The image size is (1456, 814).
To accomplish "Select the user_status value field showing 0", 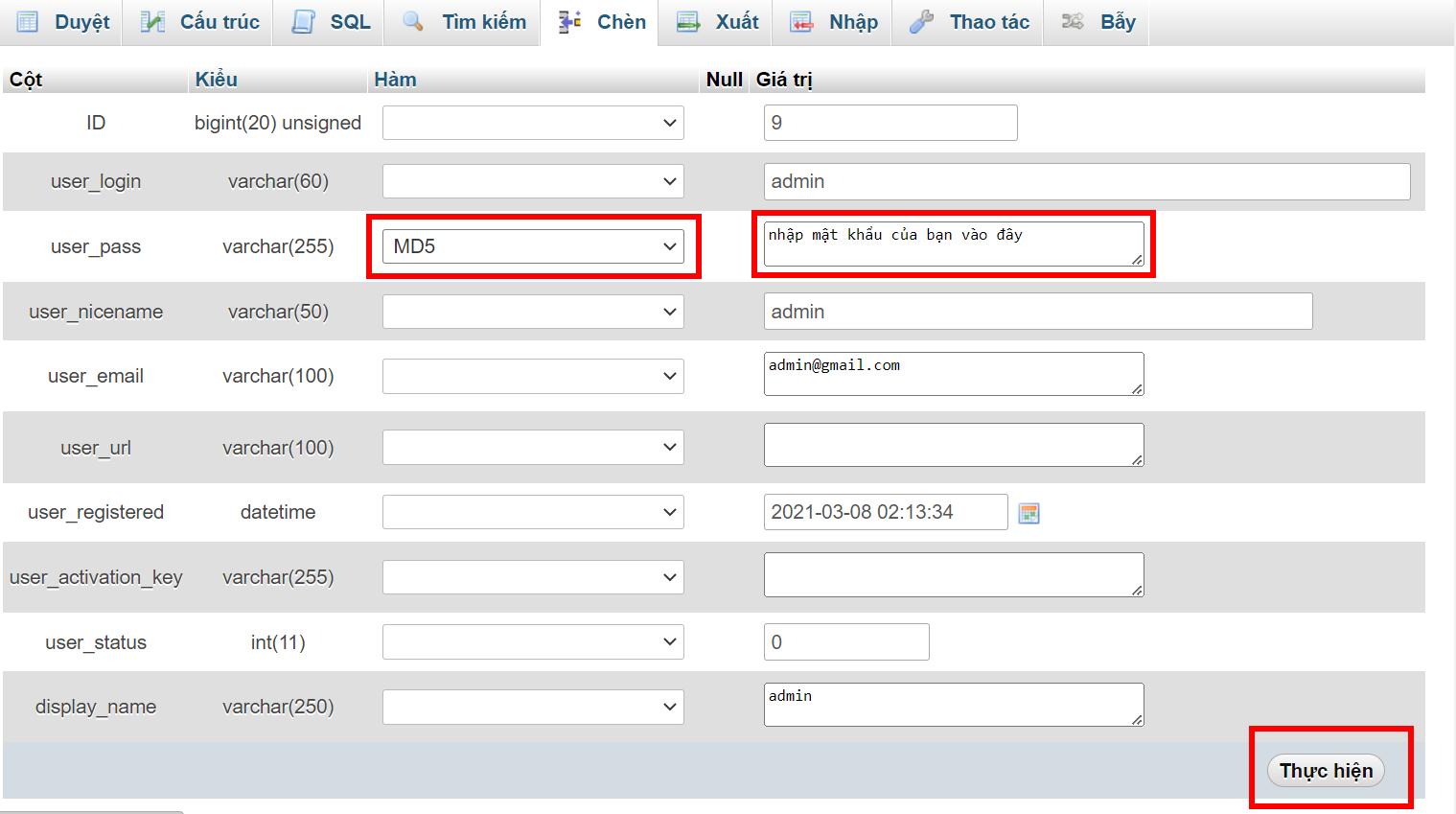I will click(845, 642).
